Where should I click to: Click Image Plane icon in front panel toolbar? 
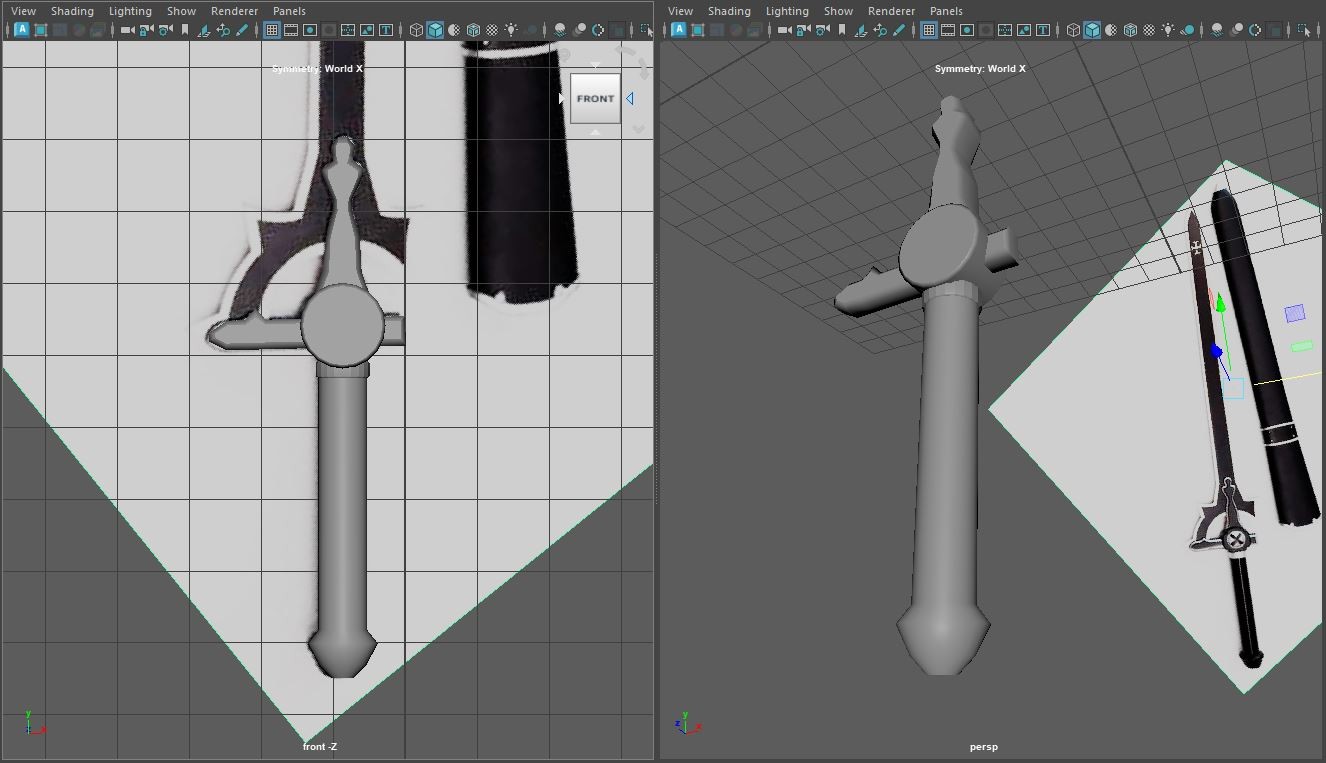(x=204, y=30)
